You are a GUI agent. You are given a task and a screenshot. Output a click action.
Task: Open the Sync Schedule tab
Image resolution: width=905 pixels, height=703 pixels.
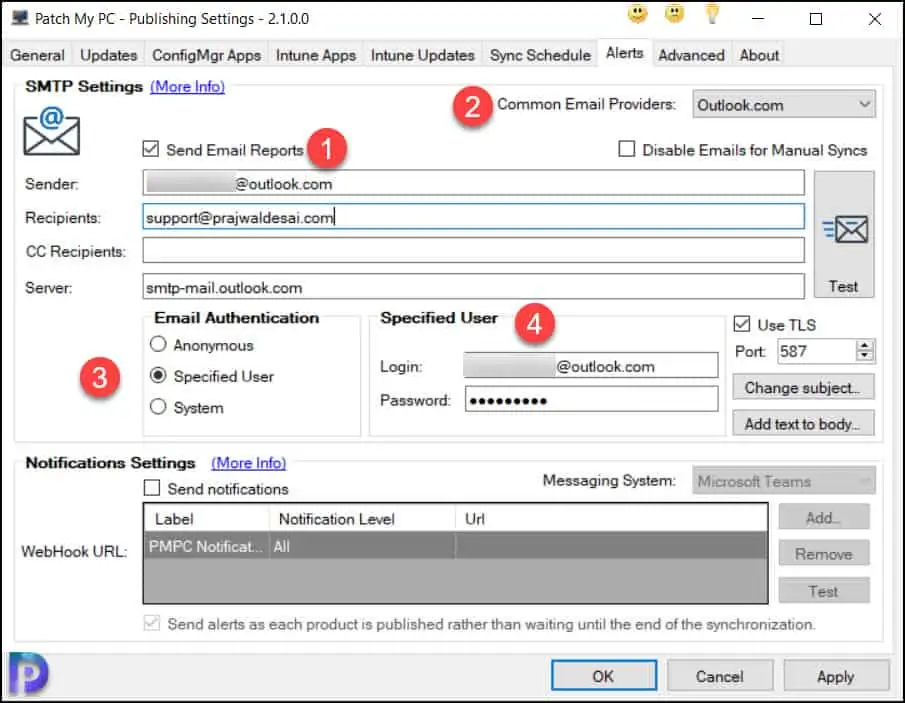point(540,55)
